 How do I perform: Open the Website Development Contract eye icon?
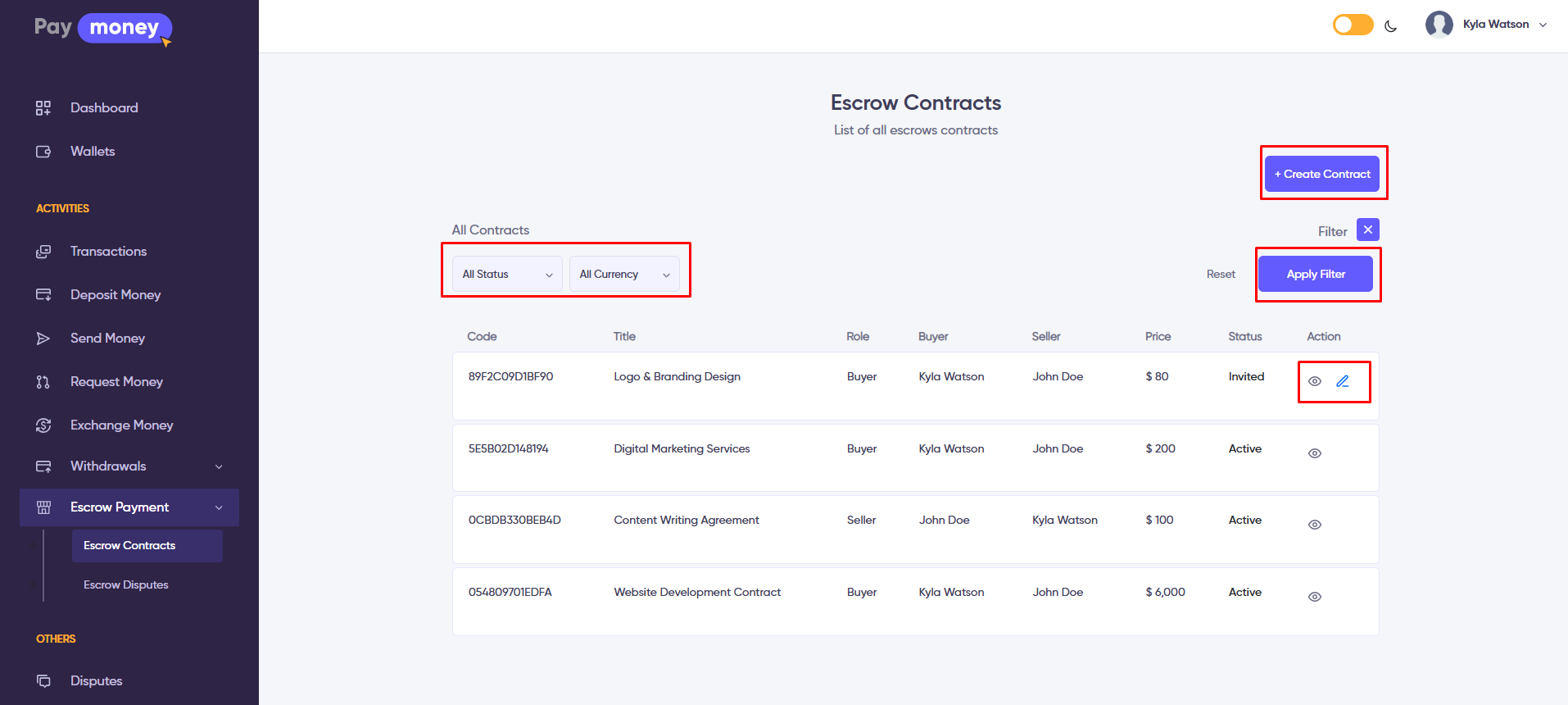pyautogui.click(x=1315, y=597)
